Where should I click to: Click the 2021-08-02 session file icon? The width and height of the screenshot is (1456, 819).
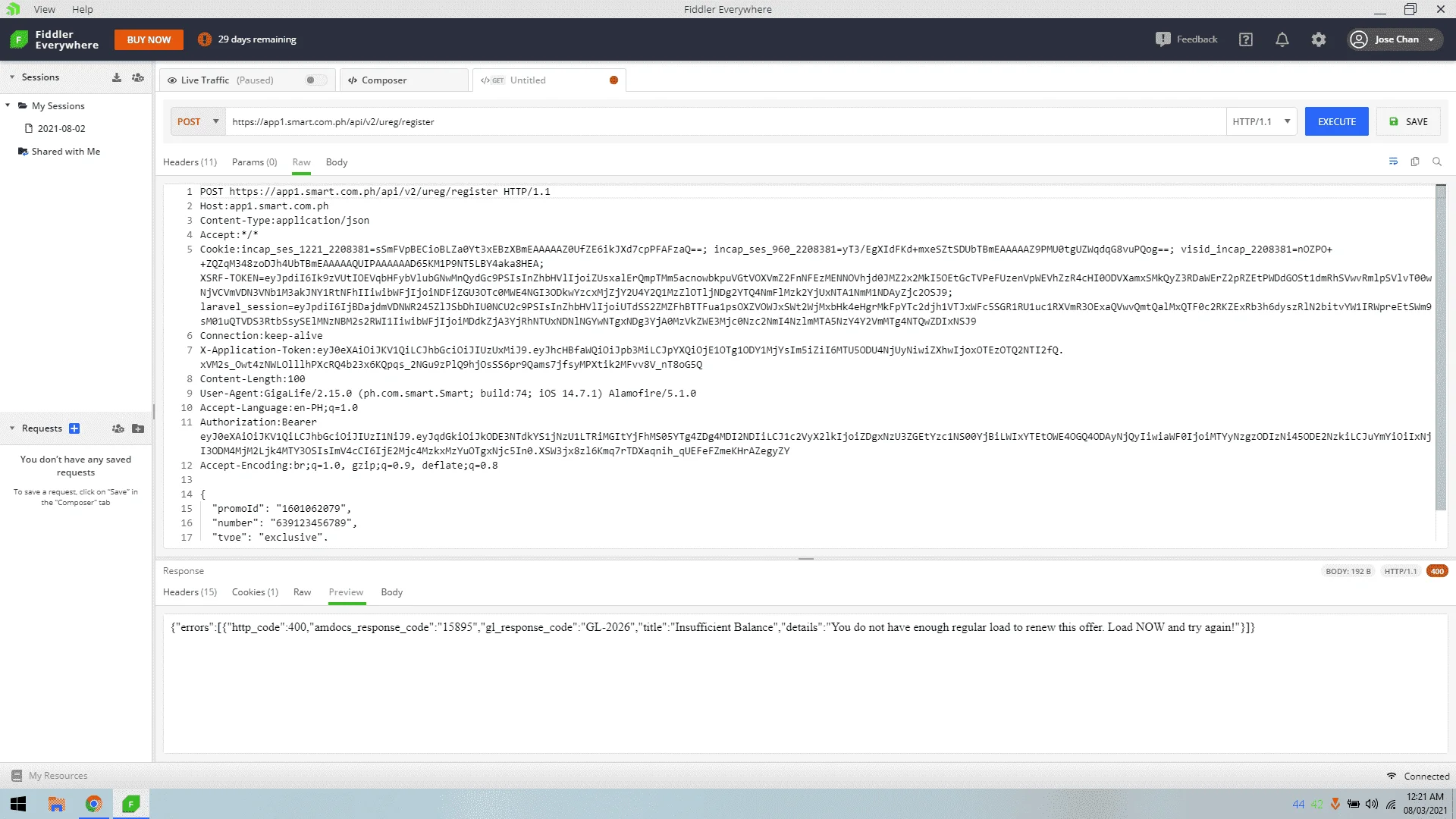pos(29,129)
